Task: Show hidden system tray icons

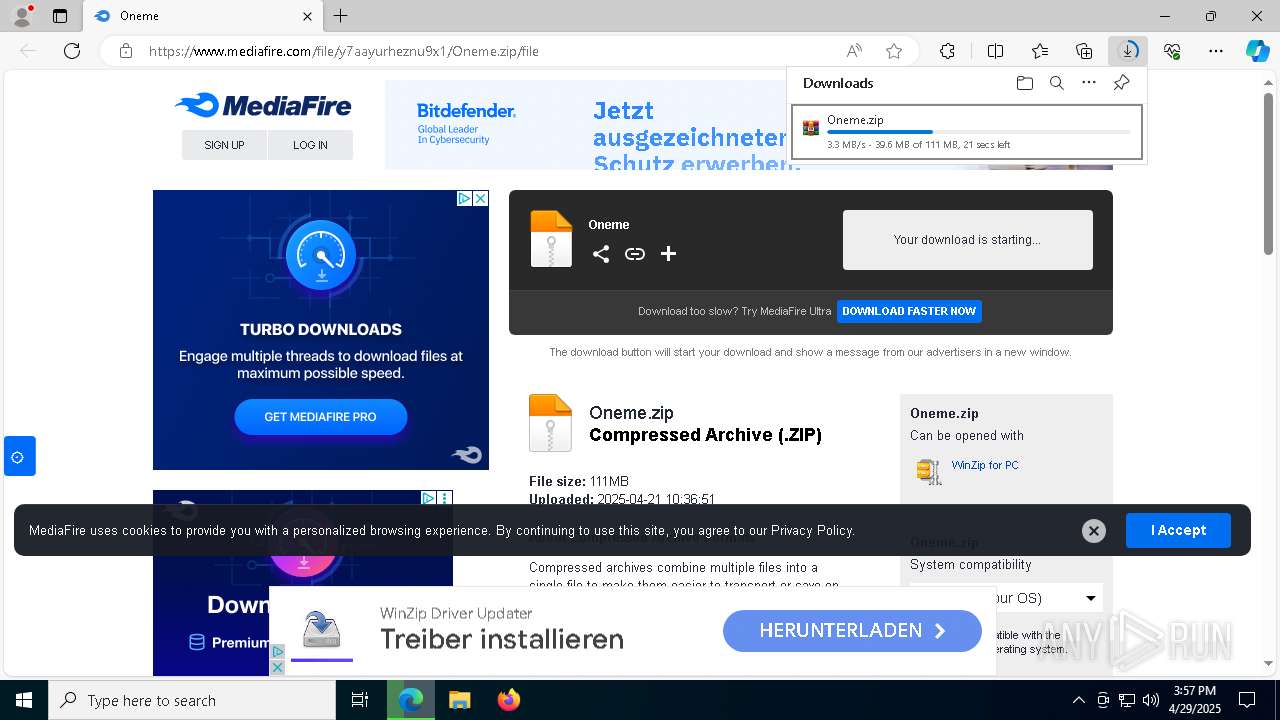Action: coord(1078,700)
